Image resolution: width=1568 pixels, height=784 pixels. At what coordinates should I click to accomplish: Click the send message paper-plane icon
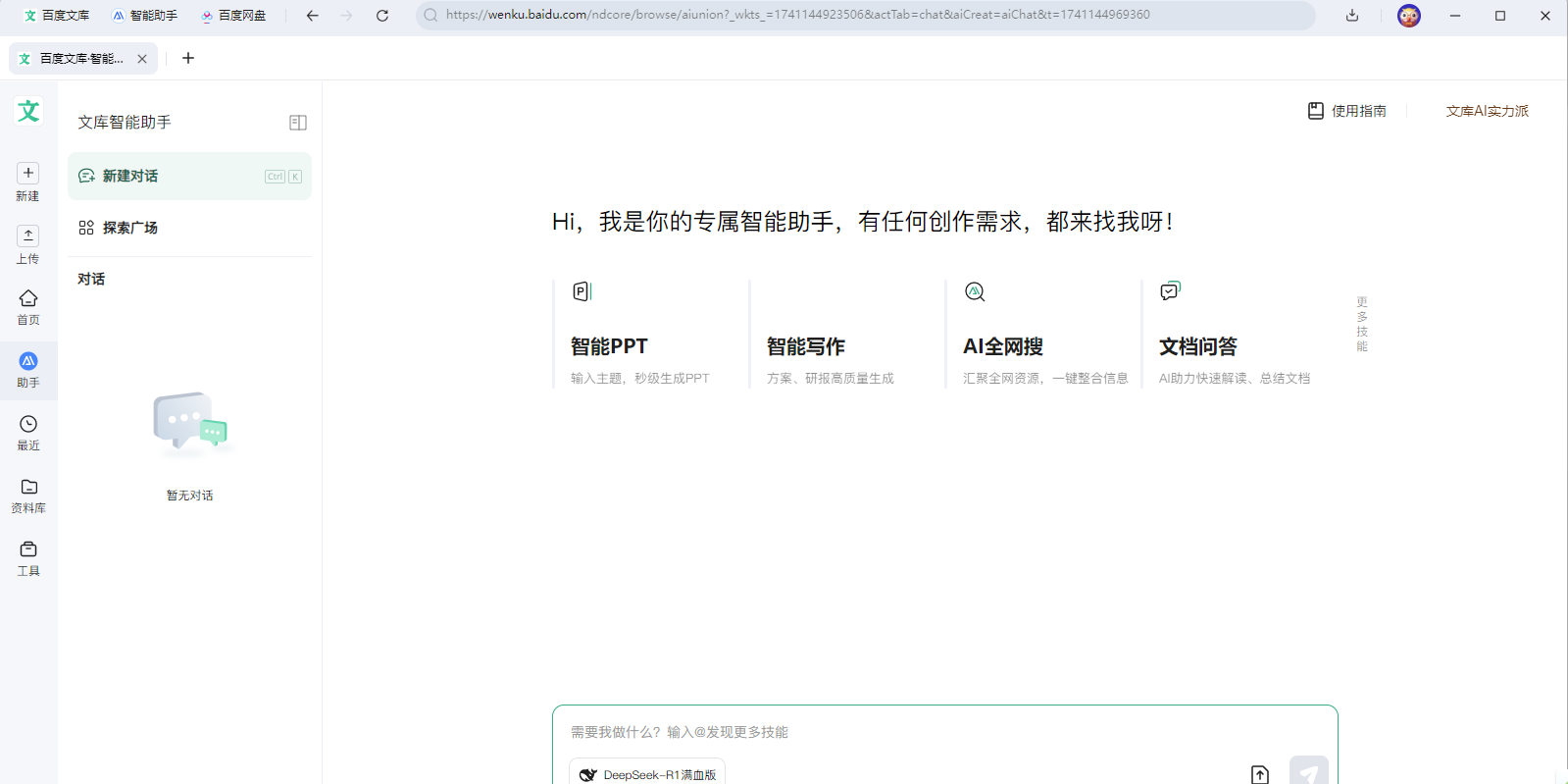point(1308,773)
